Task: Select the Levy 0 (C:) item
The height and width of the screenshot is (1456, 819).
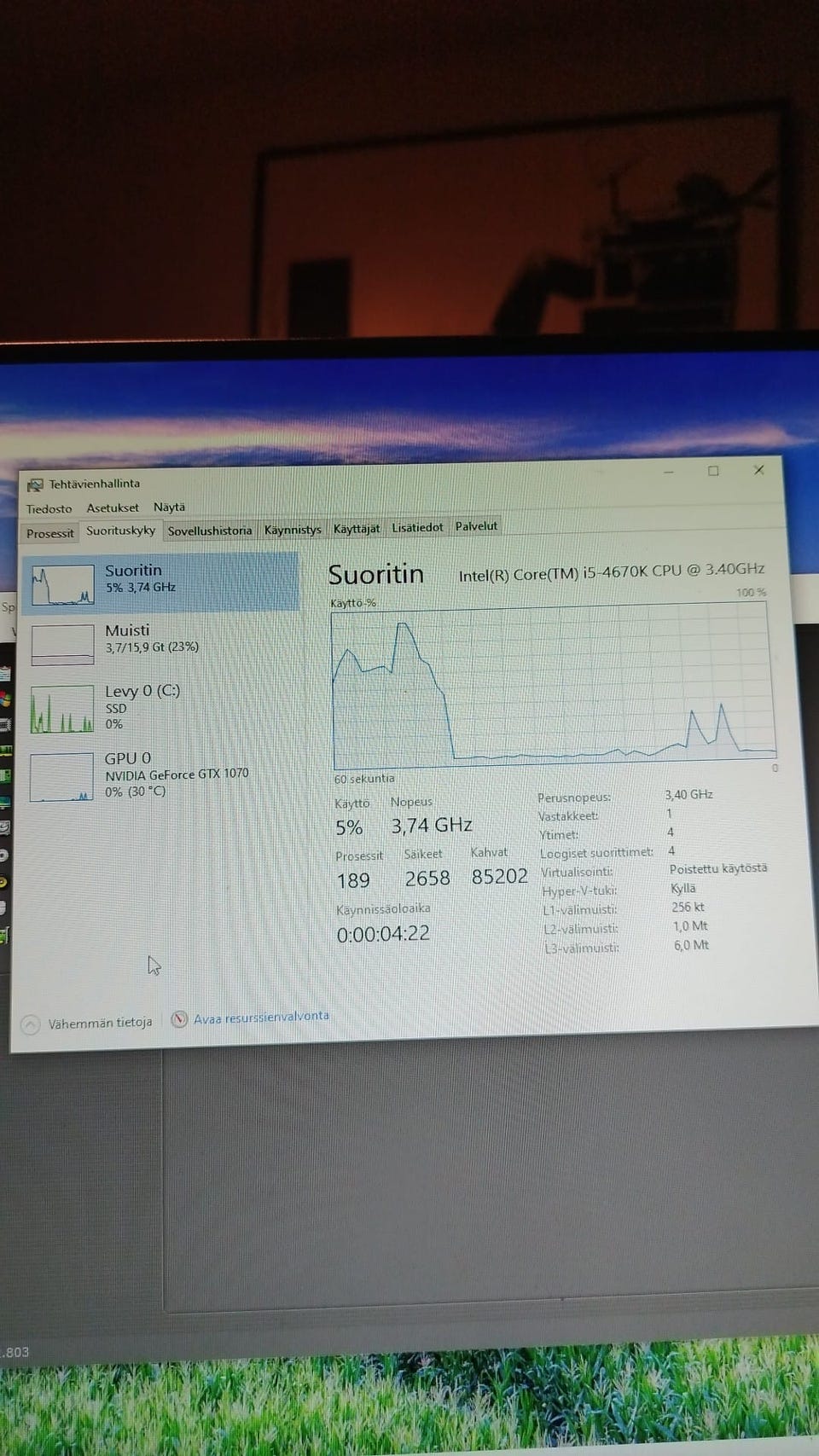Action: (161, 707)
